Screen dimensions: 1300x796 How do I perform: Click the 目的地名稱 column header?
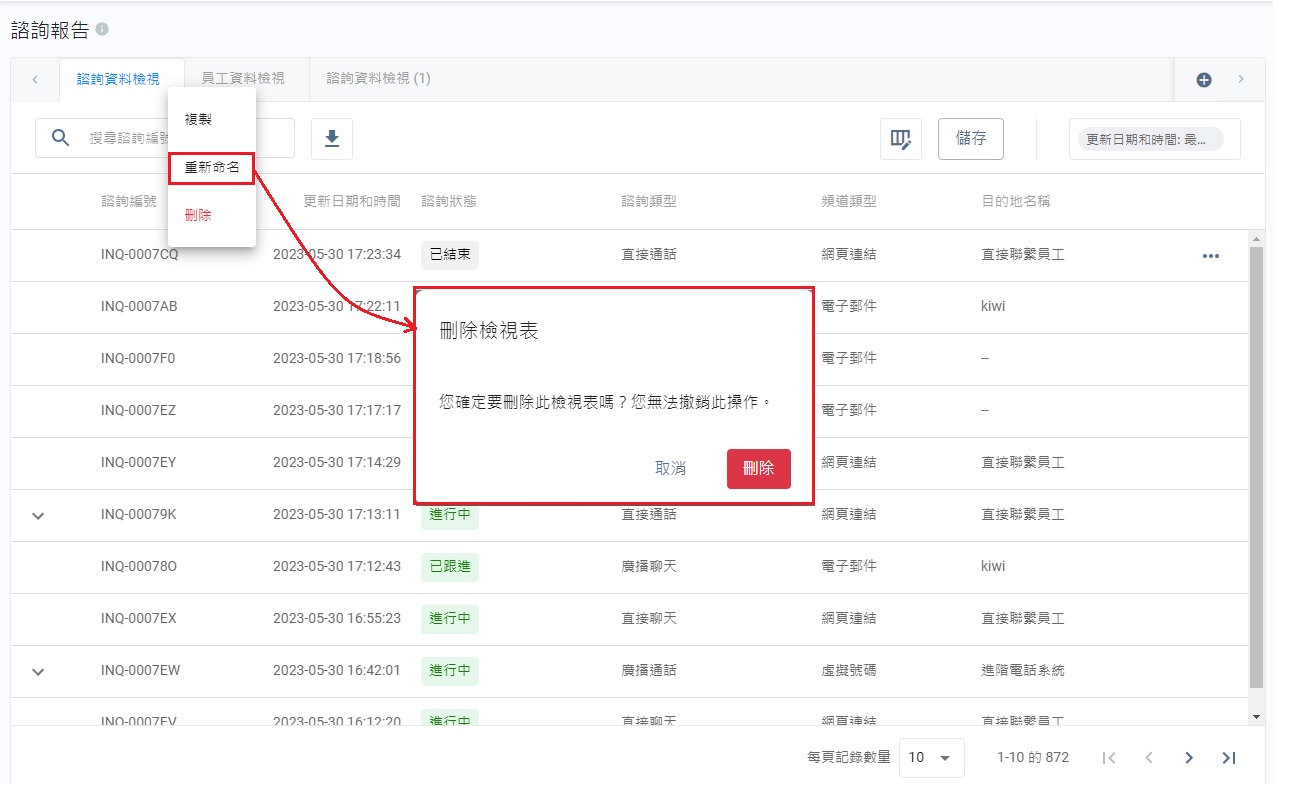point(1016,201)
